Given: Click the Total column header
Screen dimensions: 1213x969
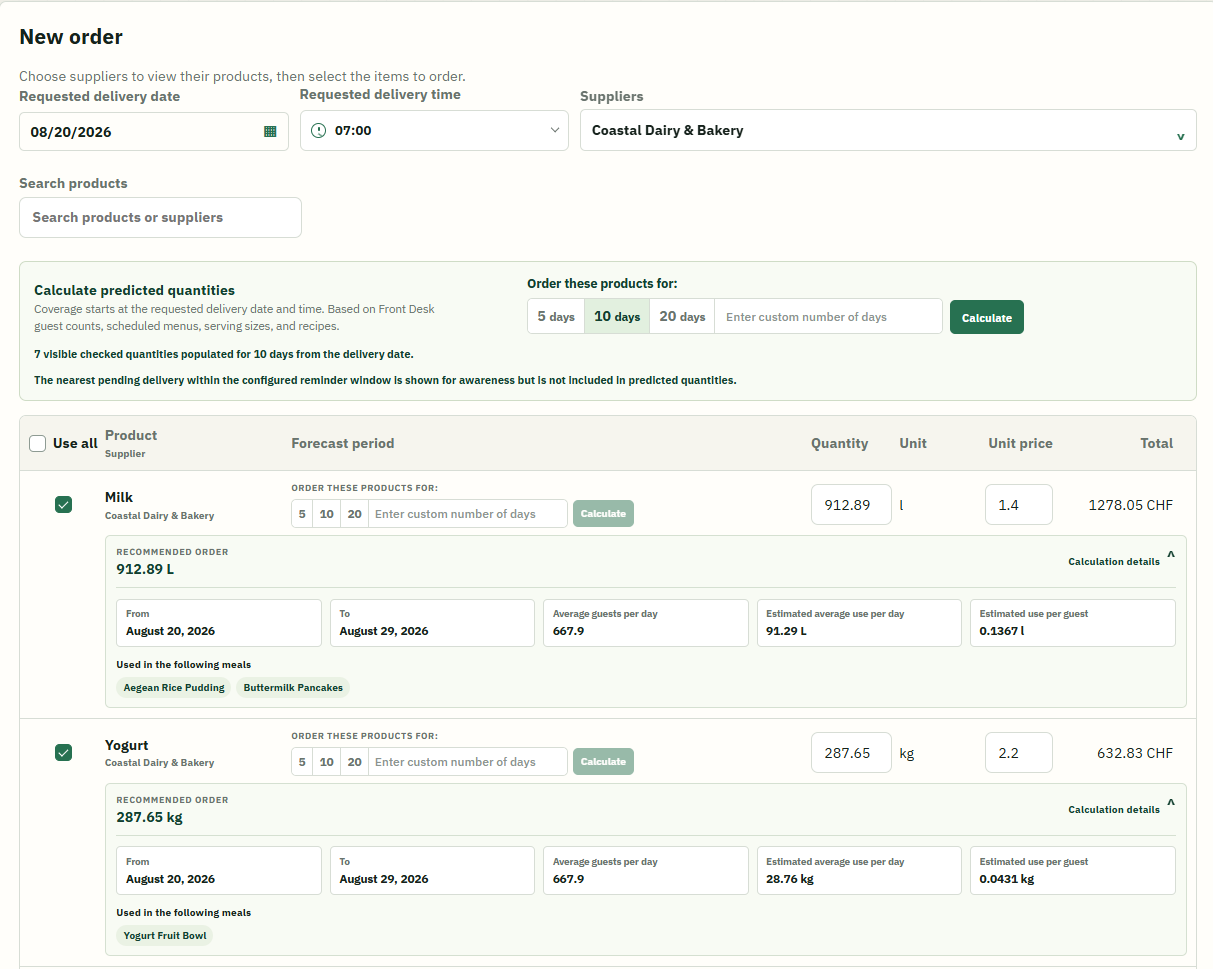Looking at the screenshot, I should (x=1157, y=443).
